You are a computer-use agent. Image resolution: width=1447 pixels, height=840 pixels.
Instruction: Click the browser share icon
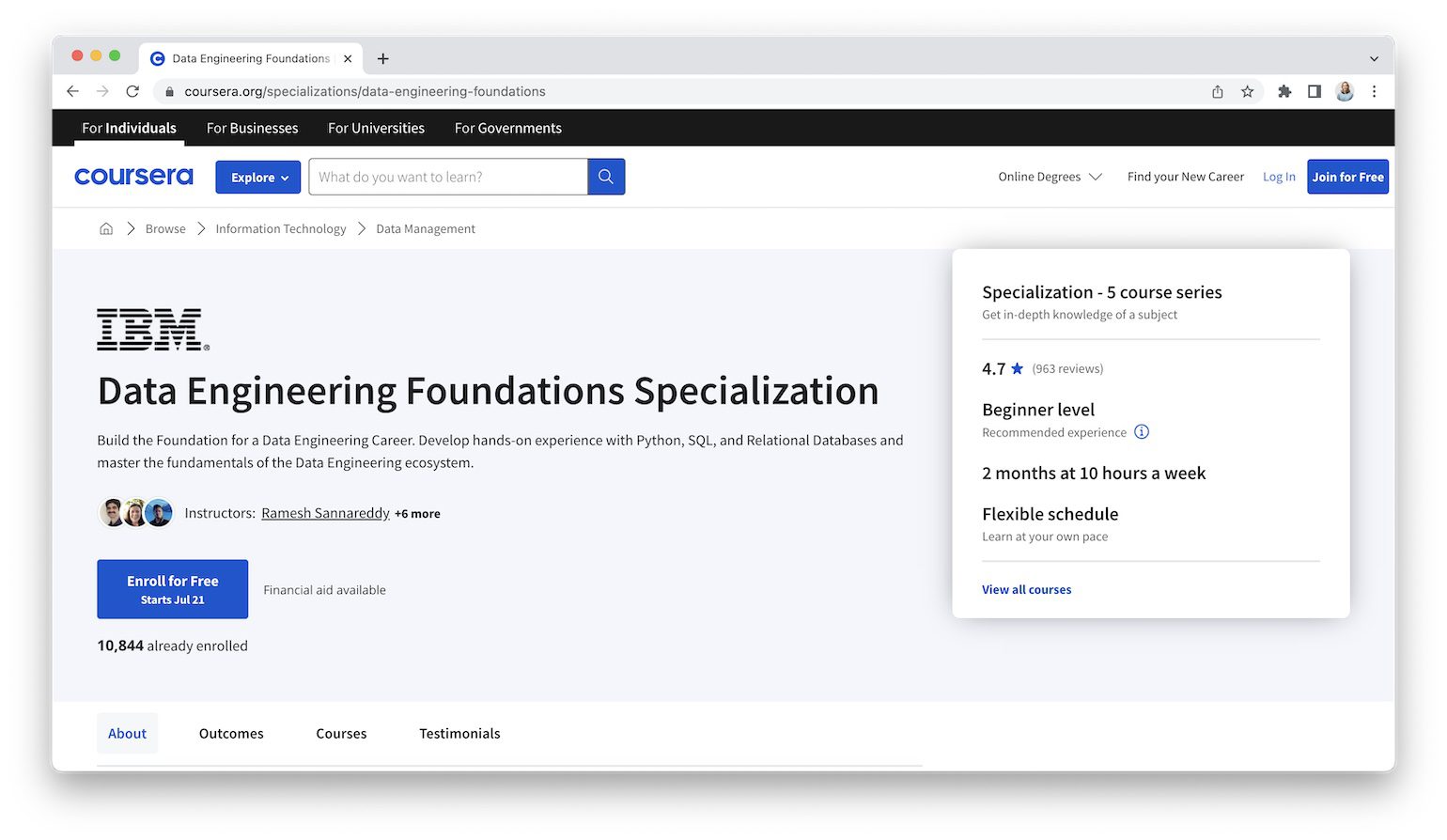pyautogui.click(x=1217, y=91)
